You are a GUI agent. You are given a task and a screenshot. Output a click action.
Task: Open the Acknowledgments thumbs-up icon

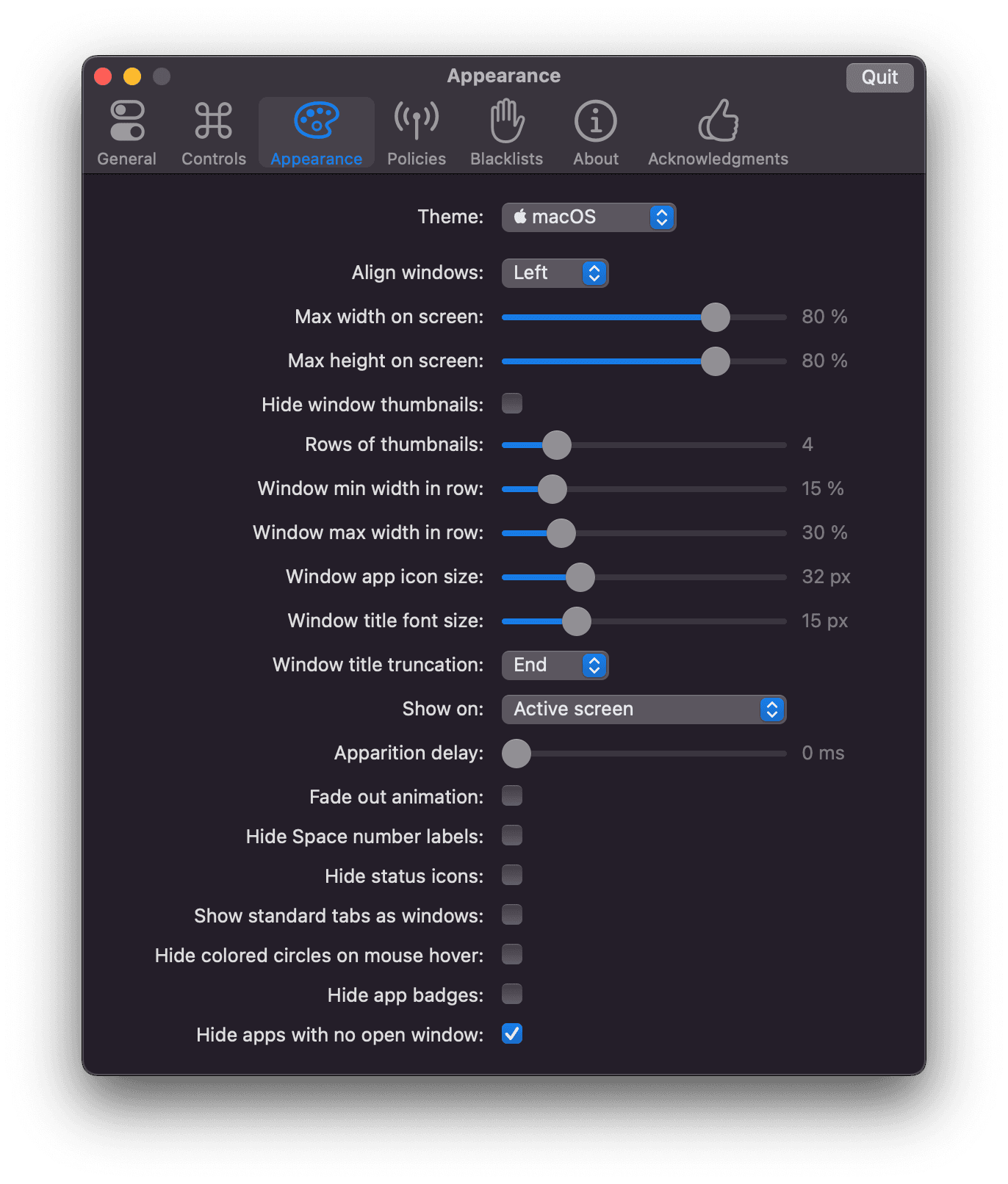tap(718, 121)
